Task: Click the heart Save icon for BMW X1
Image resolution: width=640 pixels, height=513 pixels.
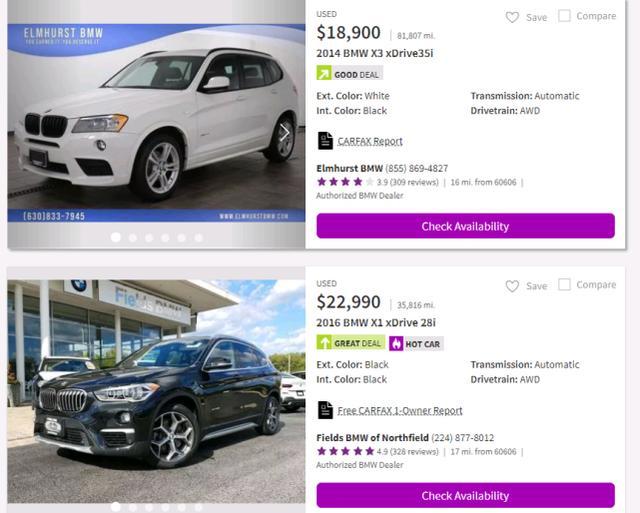Action: tap(512, 286)
